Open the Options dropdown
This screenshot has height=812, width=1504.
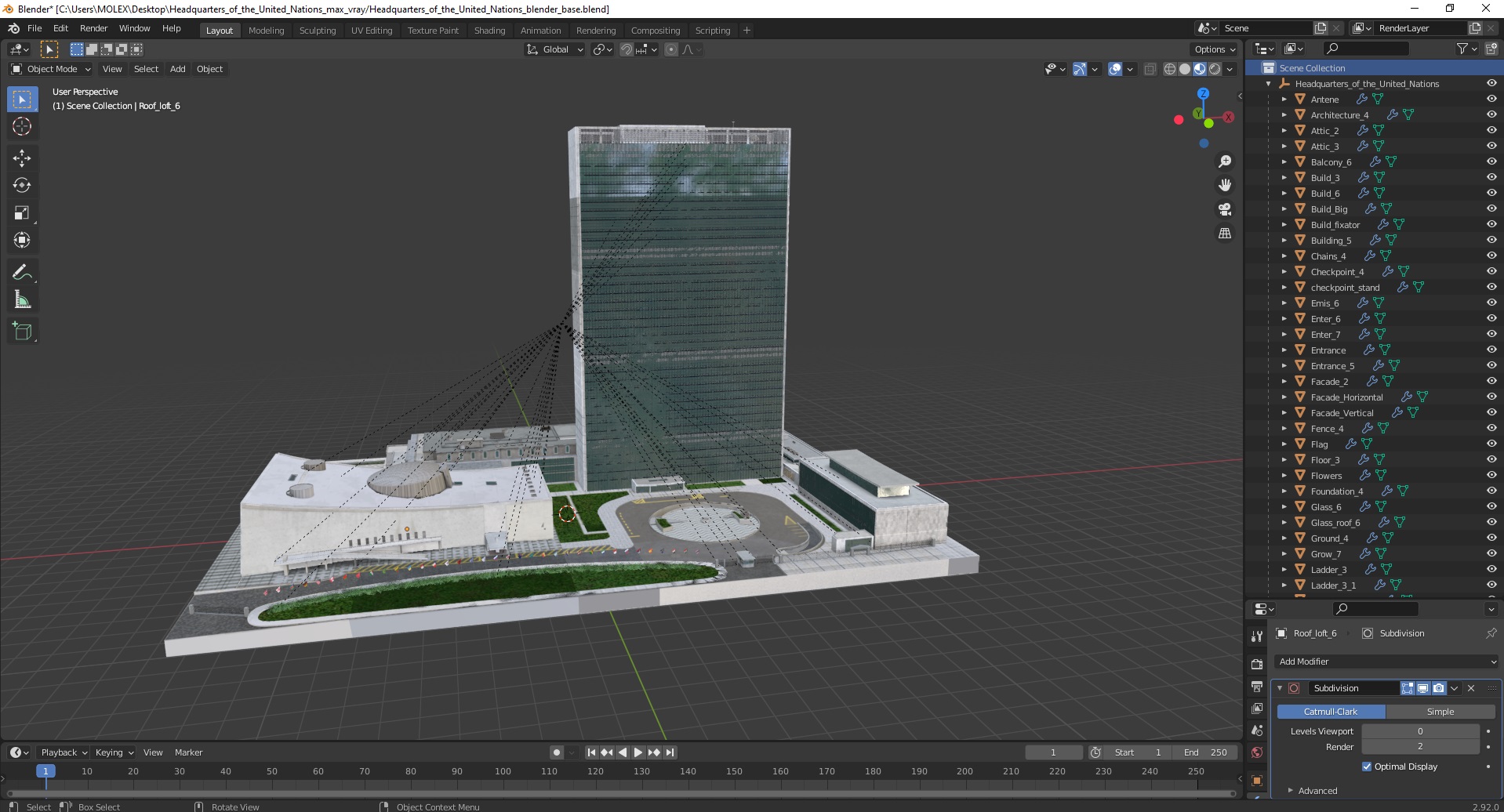pos(1214,49)
